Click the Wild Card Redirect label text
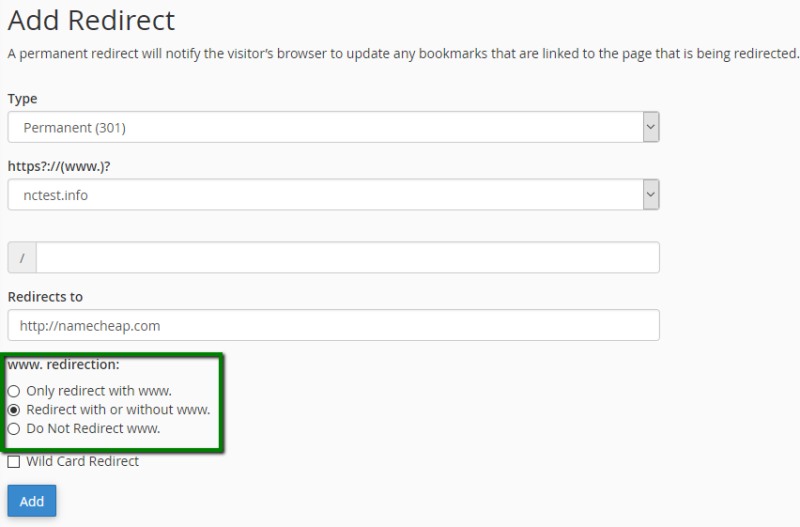 pyautogui.click(x=82, y=462)
